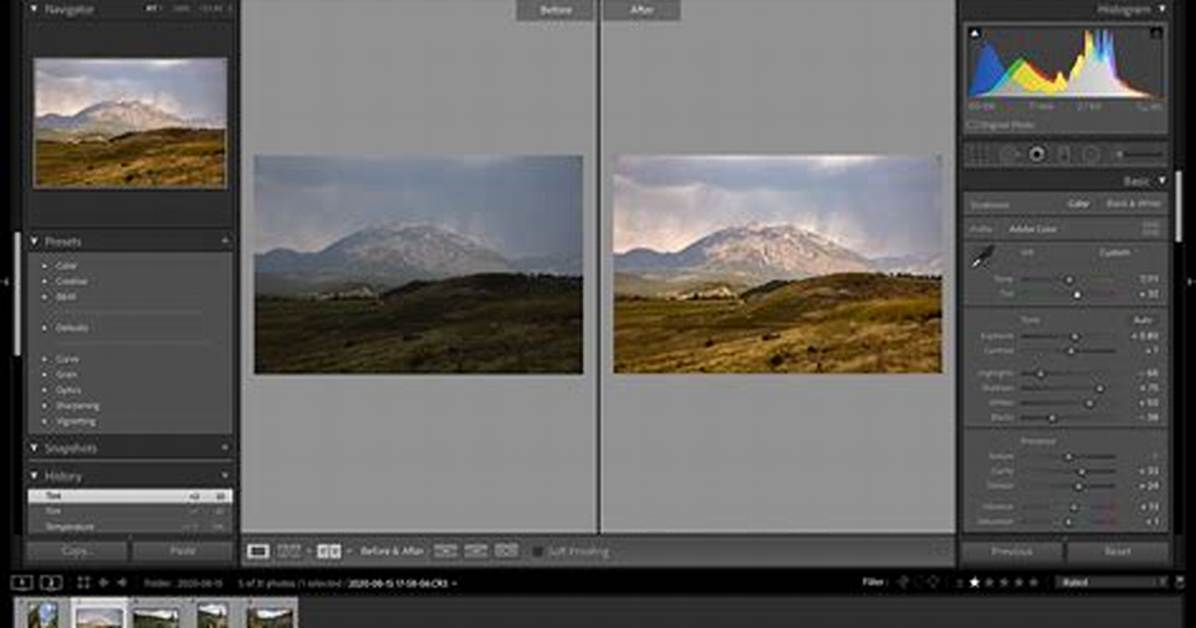Collapse the Basic panel

pos(1162,181)
